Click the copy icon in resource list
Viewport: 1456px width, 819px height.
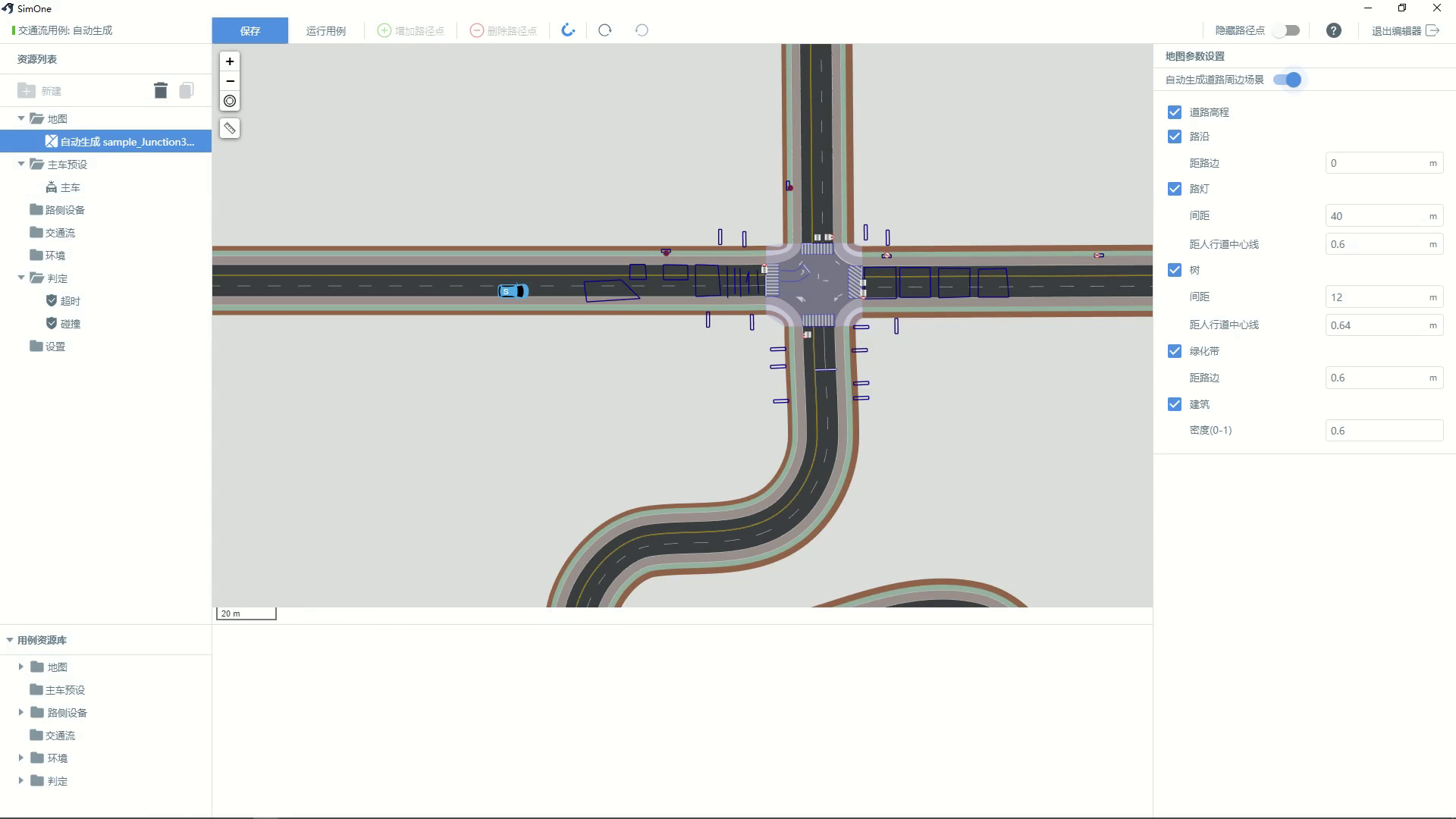[187, 91]
